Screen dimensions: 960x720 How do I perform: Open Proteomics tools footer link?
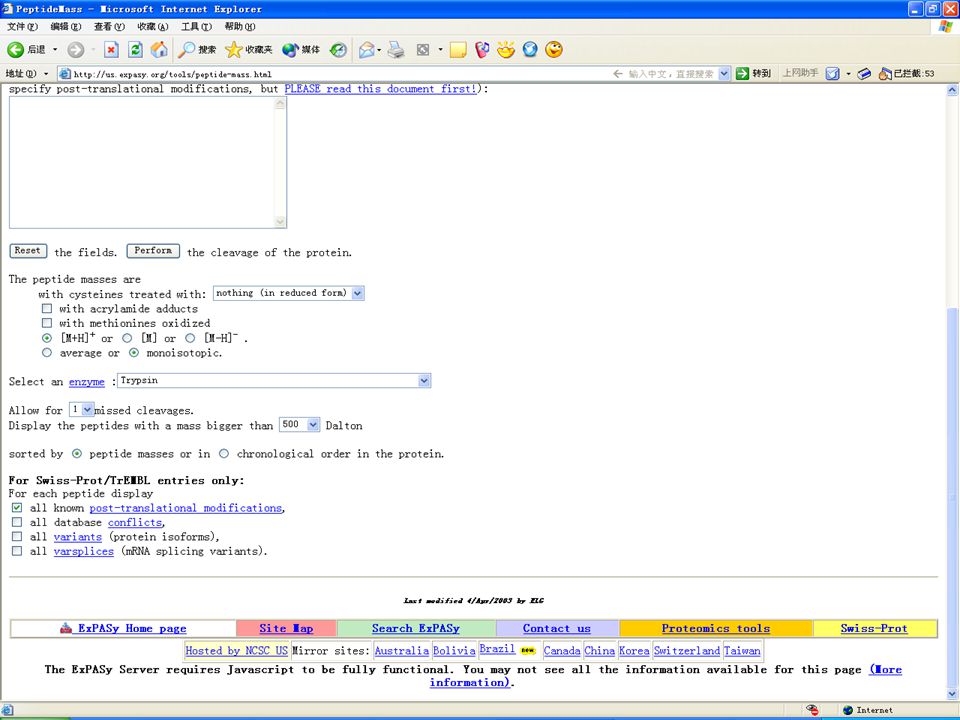pyautogui.click(x=716, y=628)
